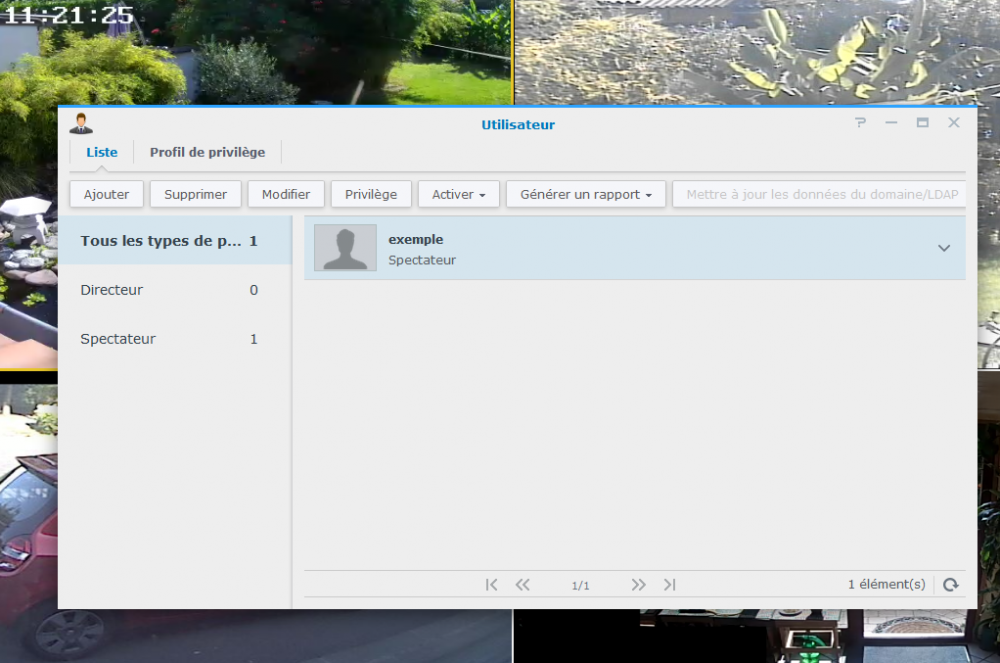Click the 11:21:25 camera timestamp
The image size is (1000, 663).
pyautogui.click(x=68, y=15)
